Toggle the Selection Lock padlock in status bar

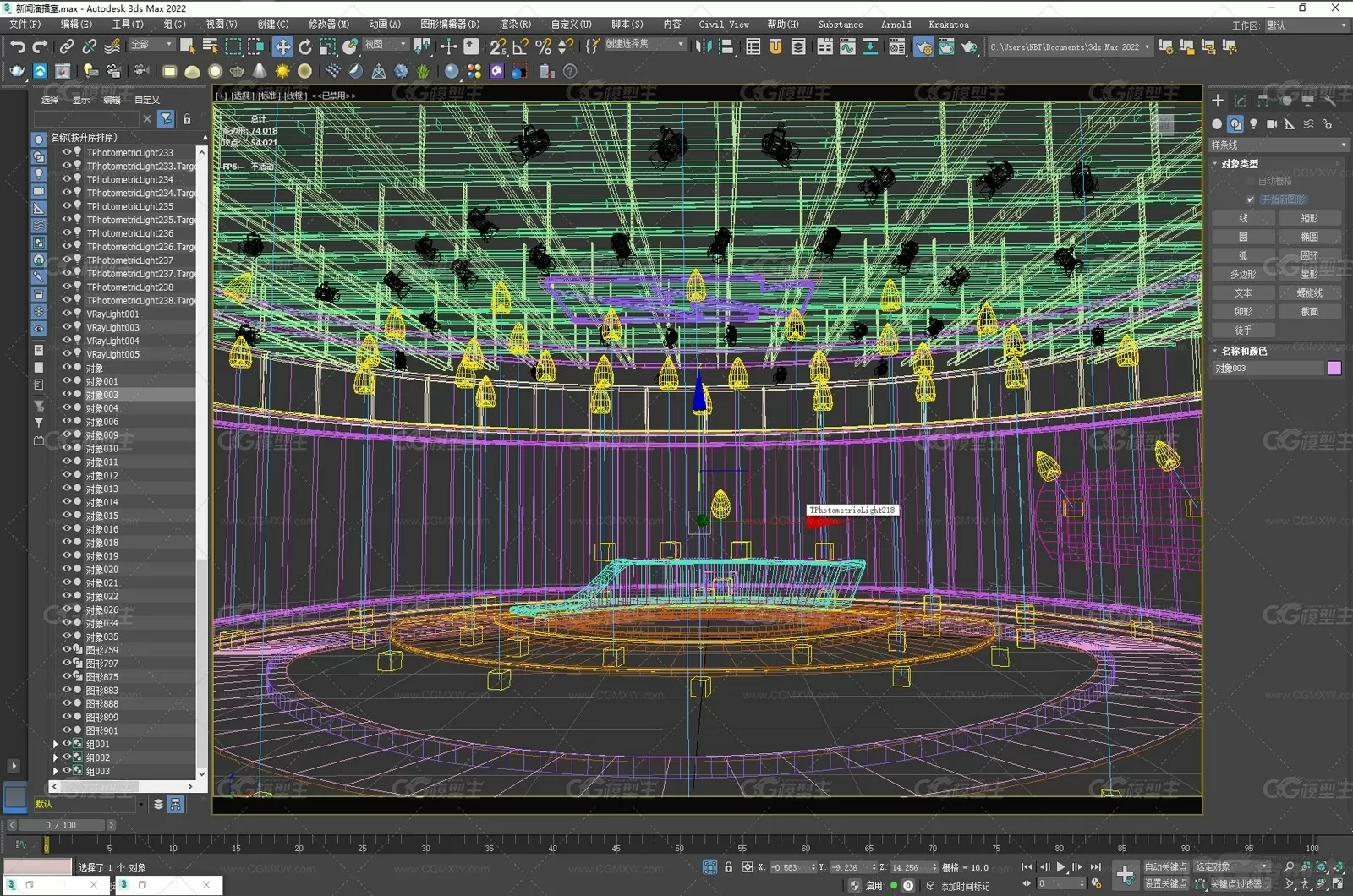pos(728,867)
